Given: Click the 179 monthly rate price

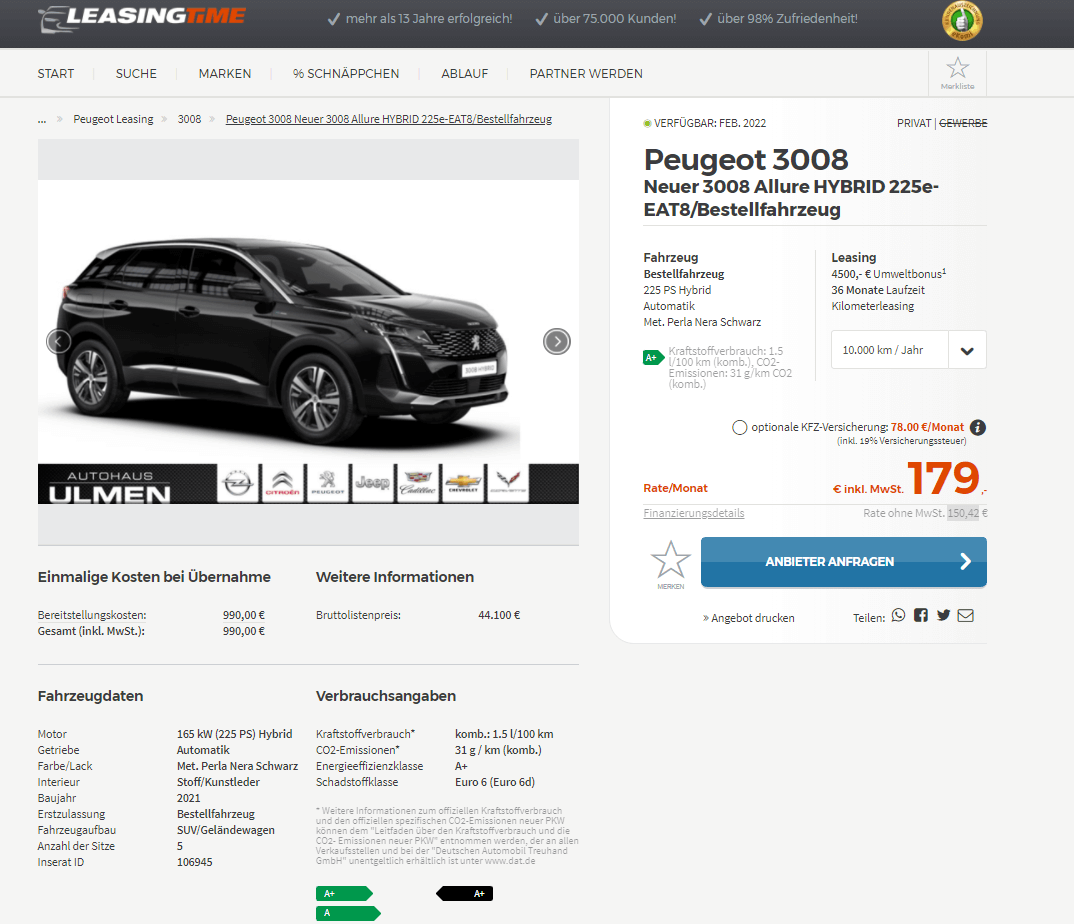Looking at the screenshot, I should pos(943,477).
